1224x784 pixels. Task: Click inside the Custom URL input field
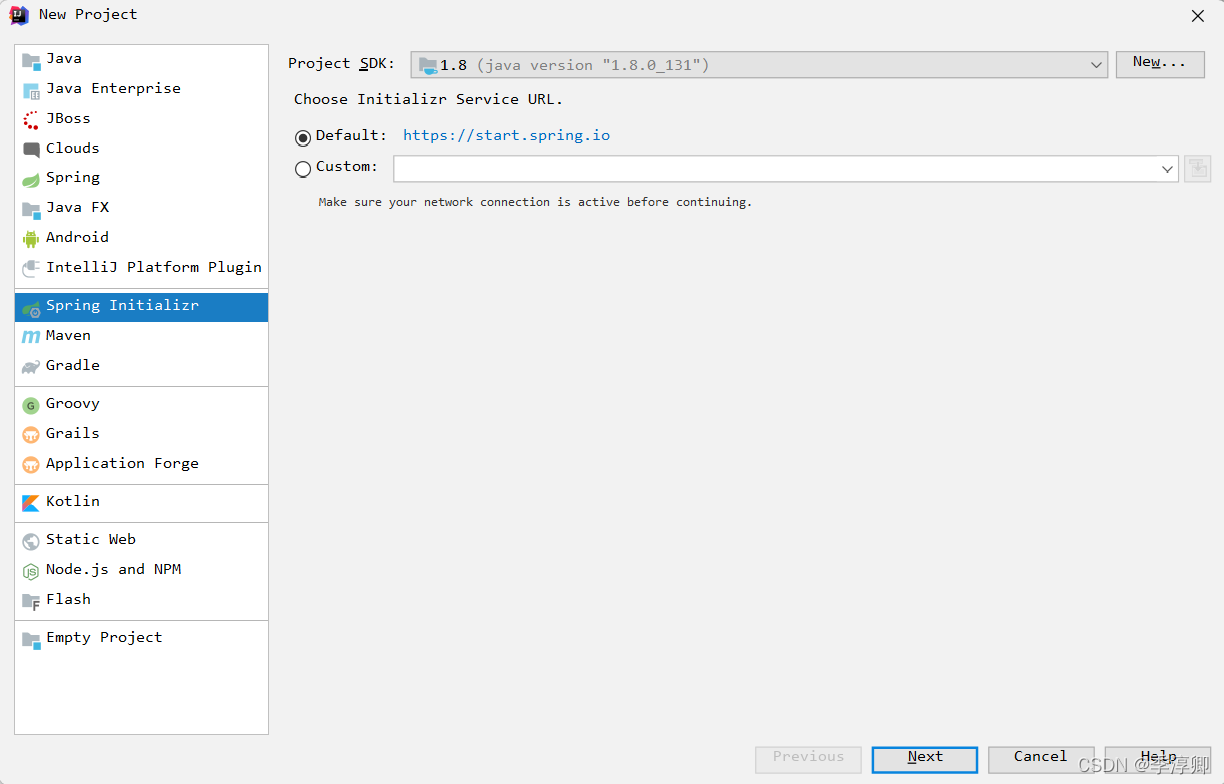click(x=775, y=169)
